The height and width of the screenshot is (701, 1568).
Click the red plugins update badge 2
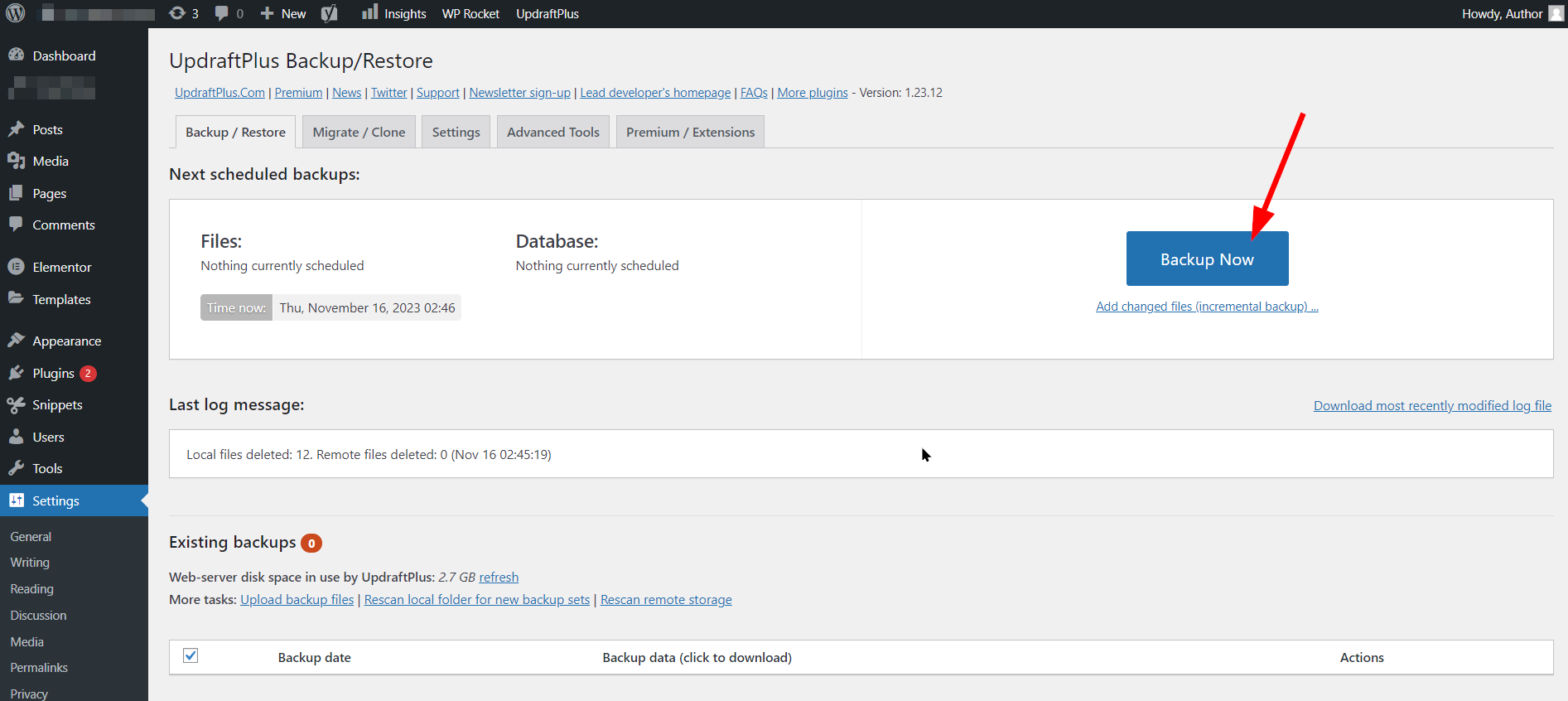[88, 374]
